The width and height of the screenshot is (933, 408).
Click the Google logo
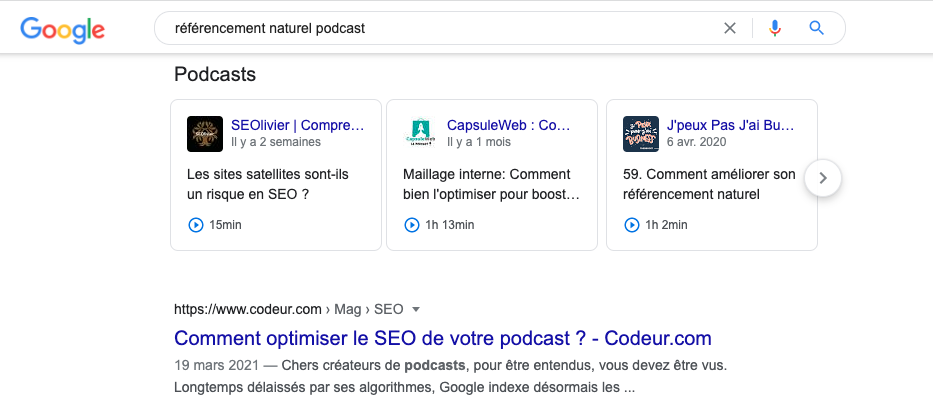tap(62, 30)
